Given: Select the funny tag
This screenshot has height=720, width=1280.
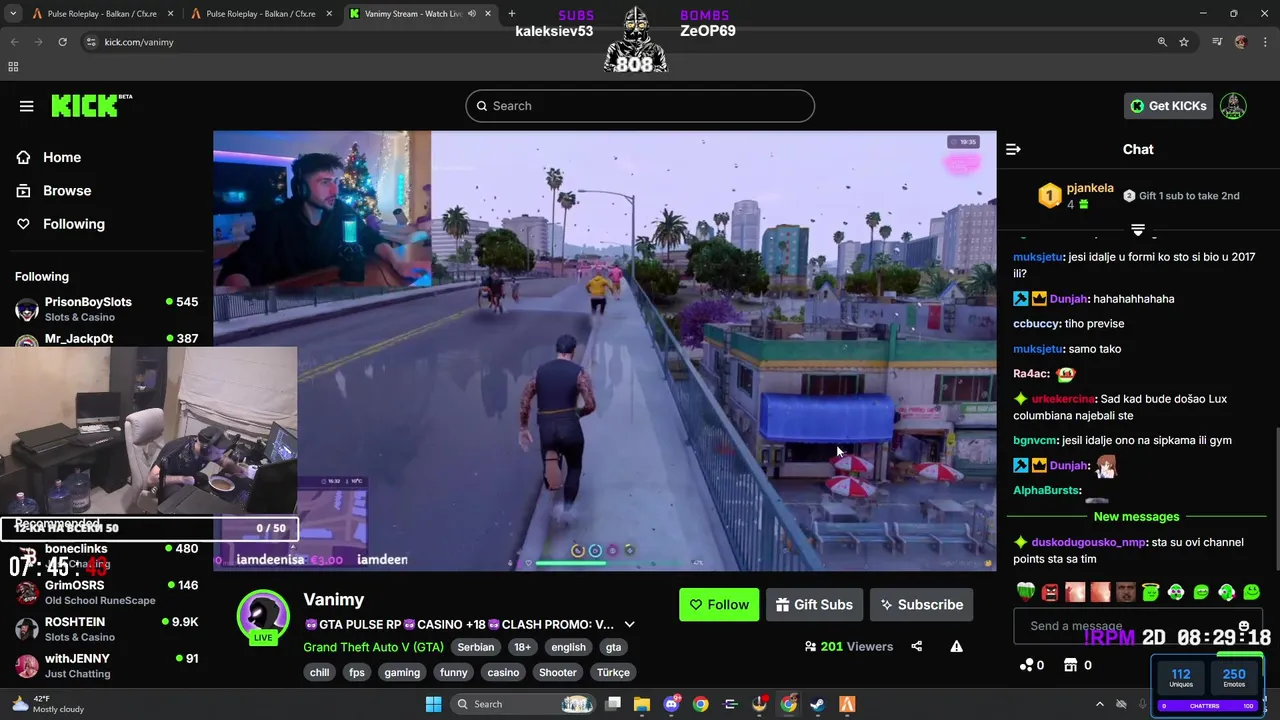Looking at the screenshot, I should (x=453, y=672).
